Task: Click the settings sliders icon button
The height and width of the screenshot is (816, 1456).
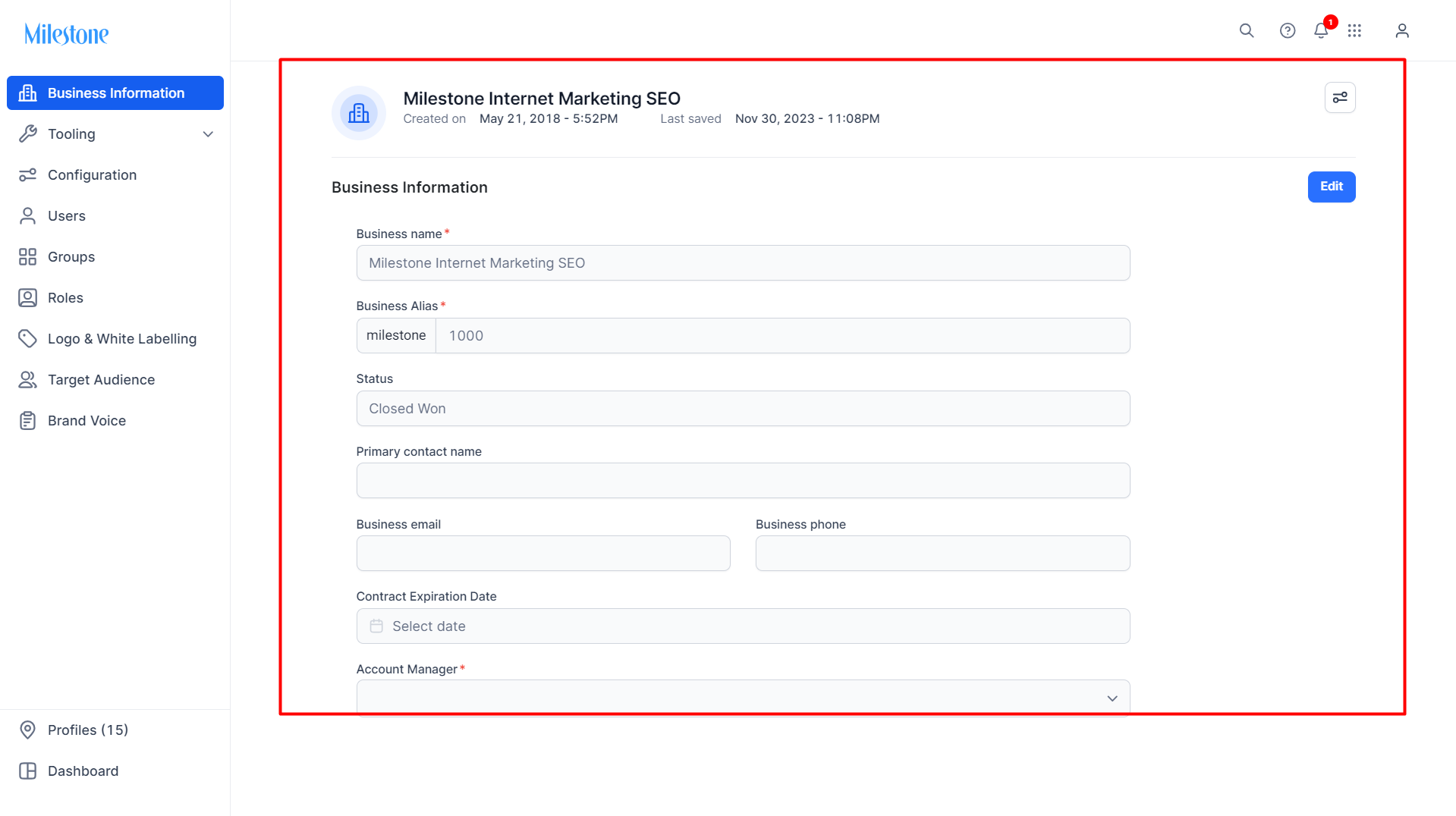Action: 1340,98
